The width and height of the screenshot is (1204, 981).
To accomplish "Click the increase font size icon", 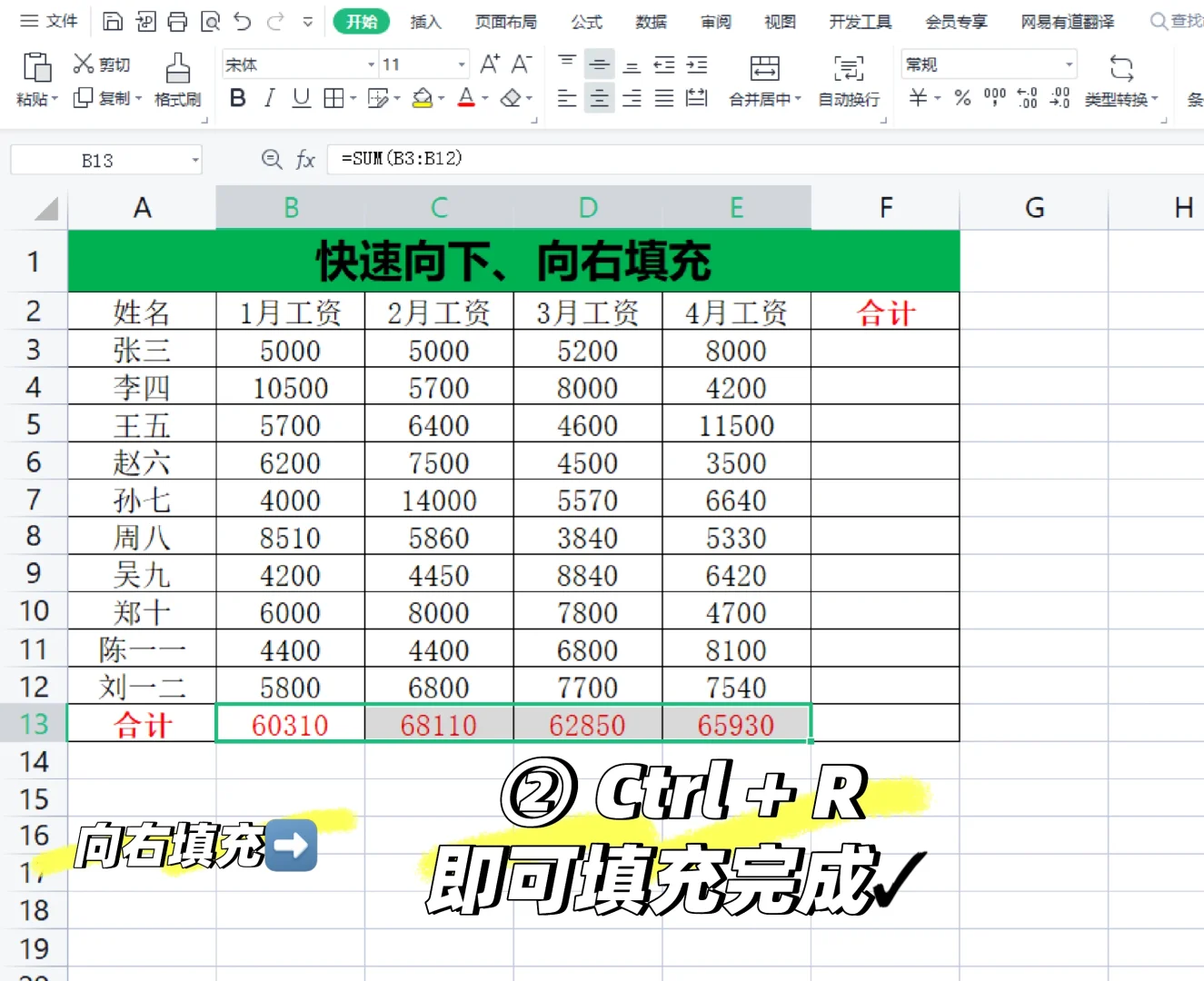I will pos(489,64).
